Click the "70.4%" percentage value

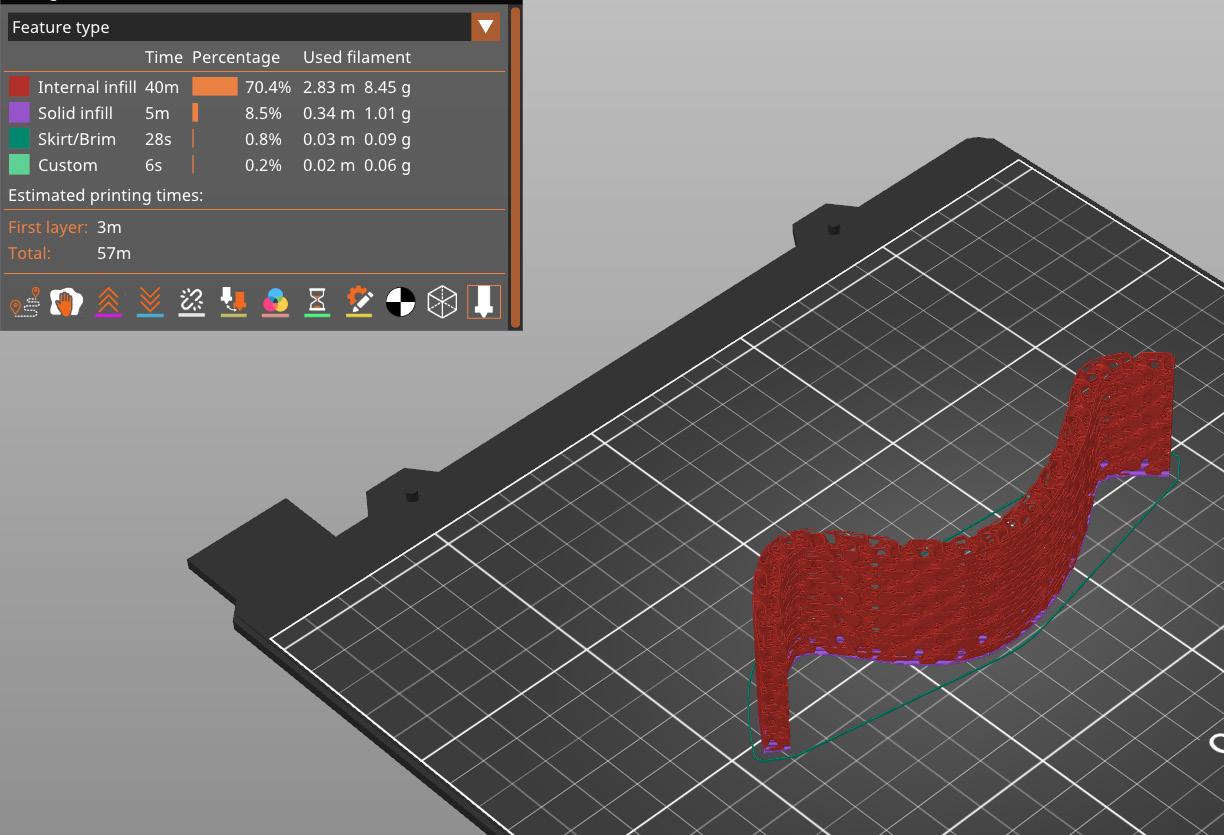(x=268, y=87)
